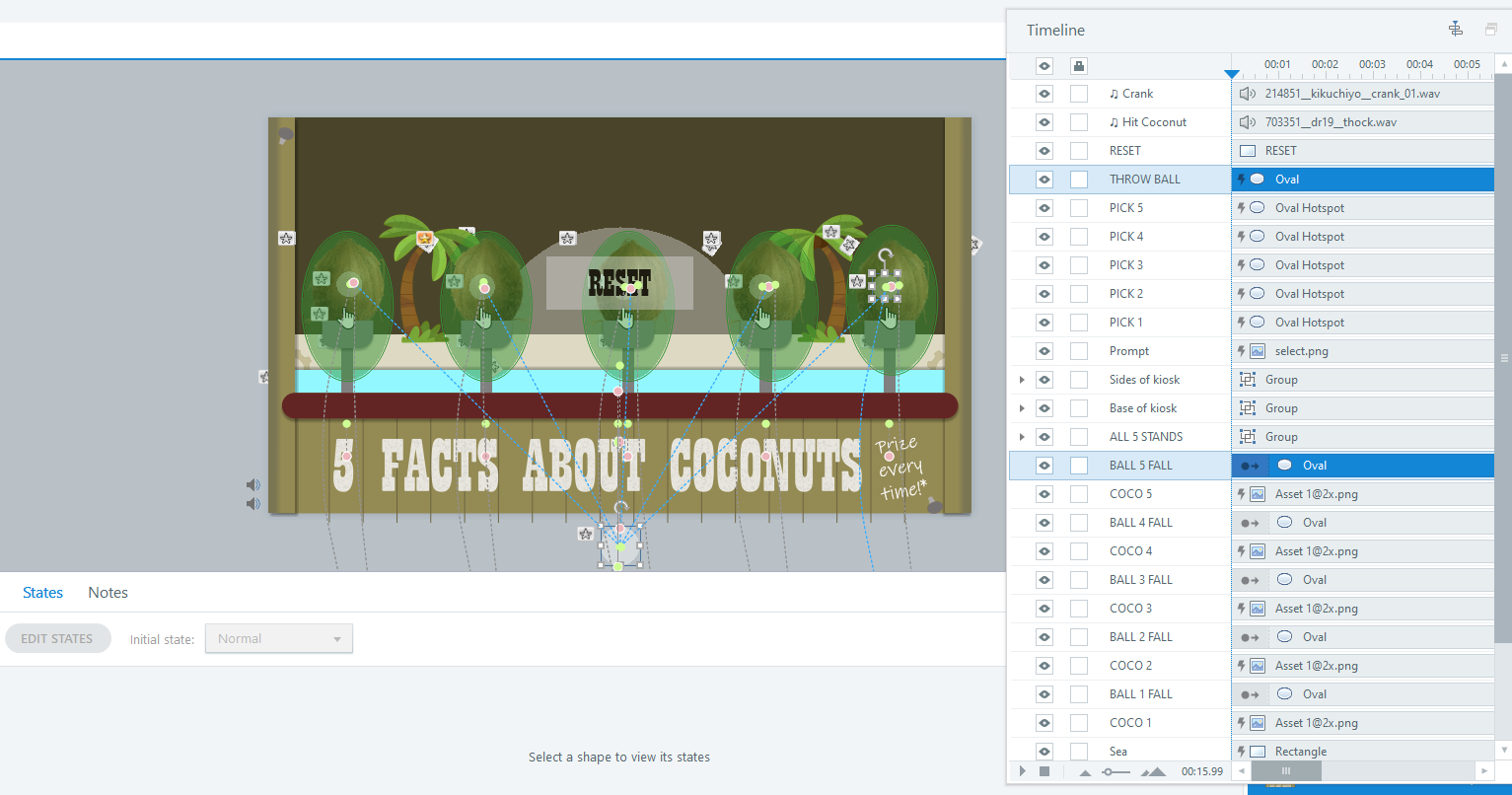Click the zoom in timeline large mountain icon
The image size is (1512, 795).
point(1152,771)
